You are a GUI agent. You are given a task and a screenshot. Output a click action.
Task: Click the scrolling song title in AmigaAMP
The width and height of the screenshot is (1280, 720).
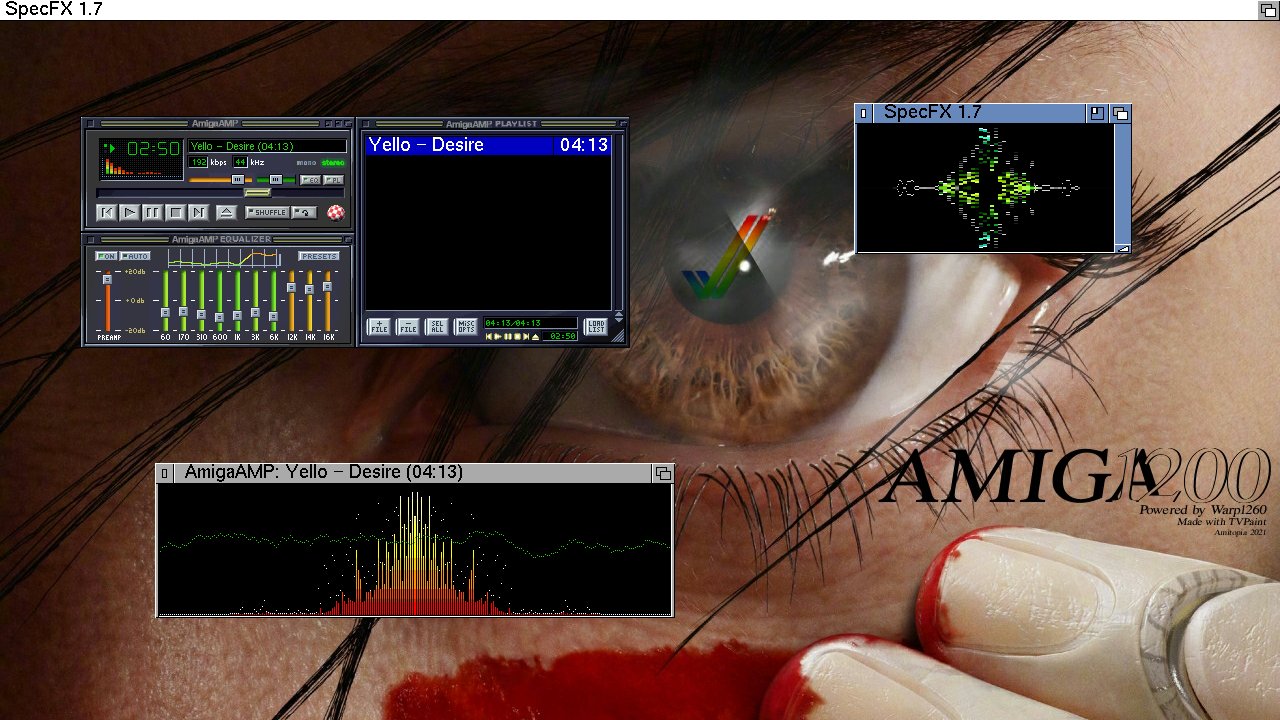click(267, 147)
